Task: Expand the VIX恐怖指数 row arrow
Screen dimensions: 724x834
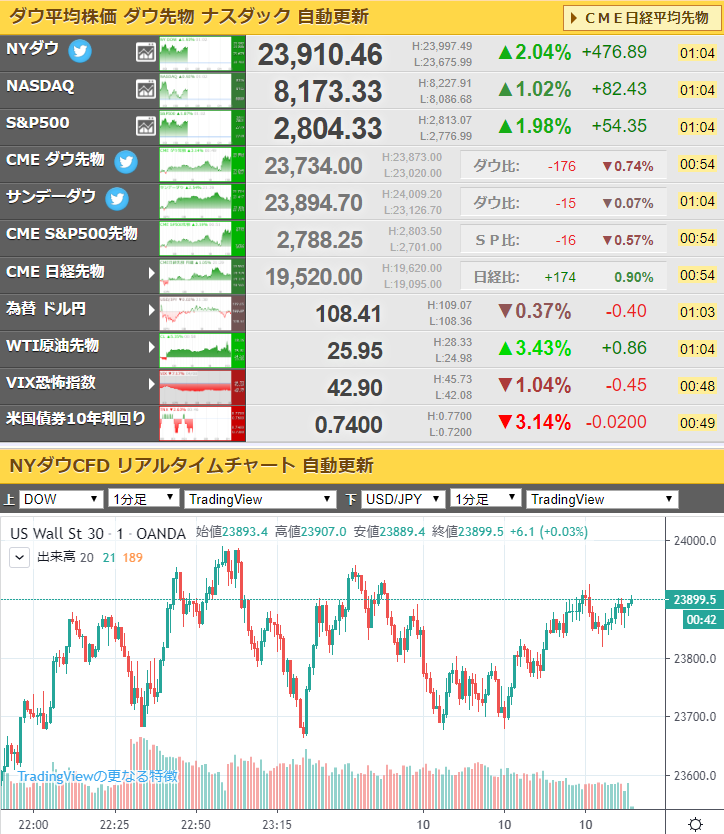Action: (152, 384)
